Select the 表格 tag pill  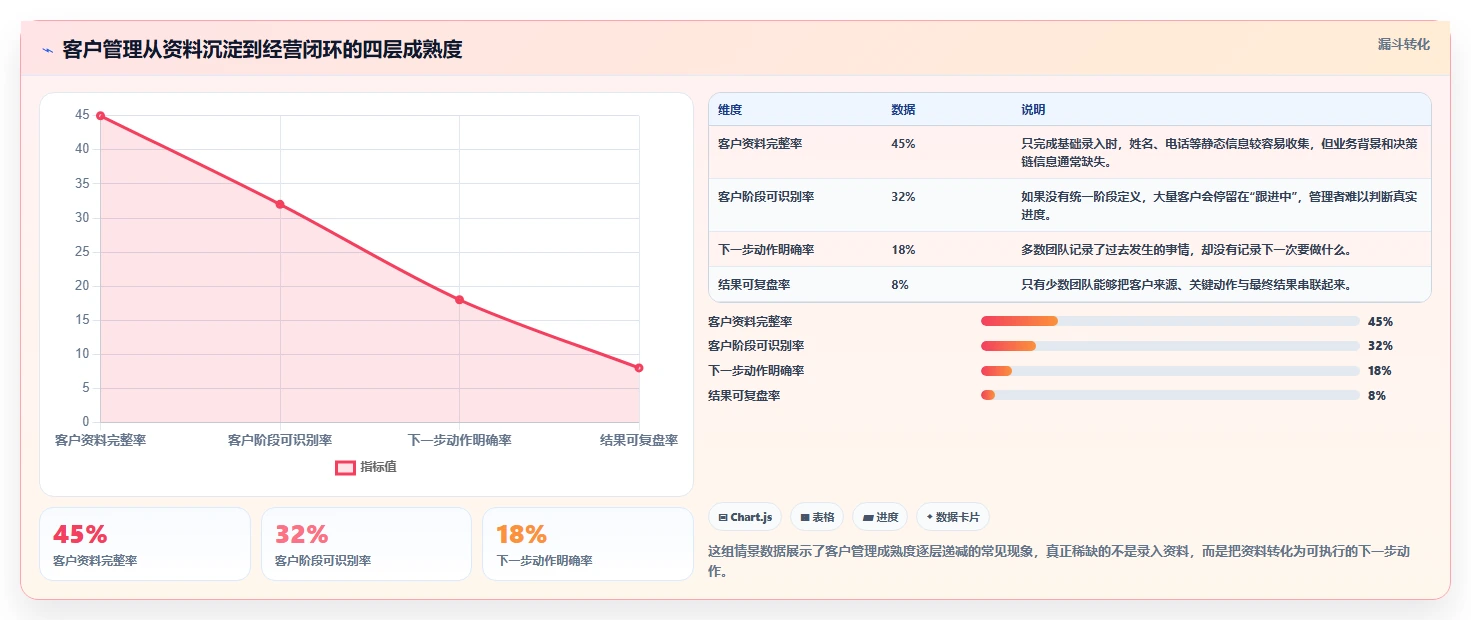pyautogui.click(x=817, y=517)
